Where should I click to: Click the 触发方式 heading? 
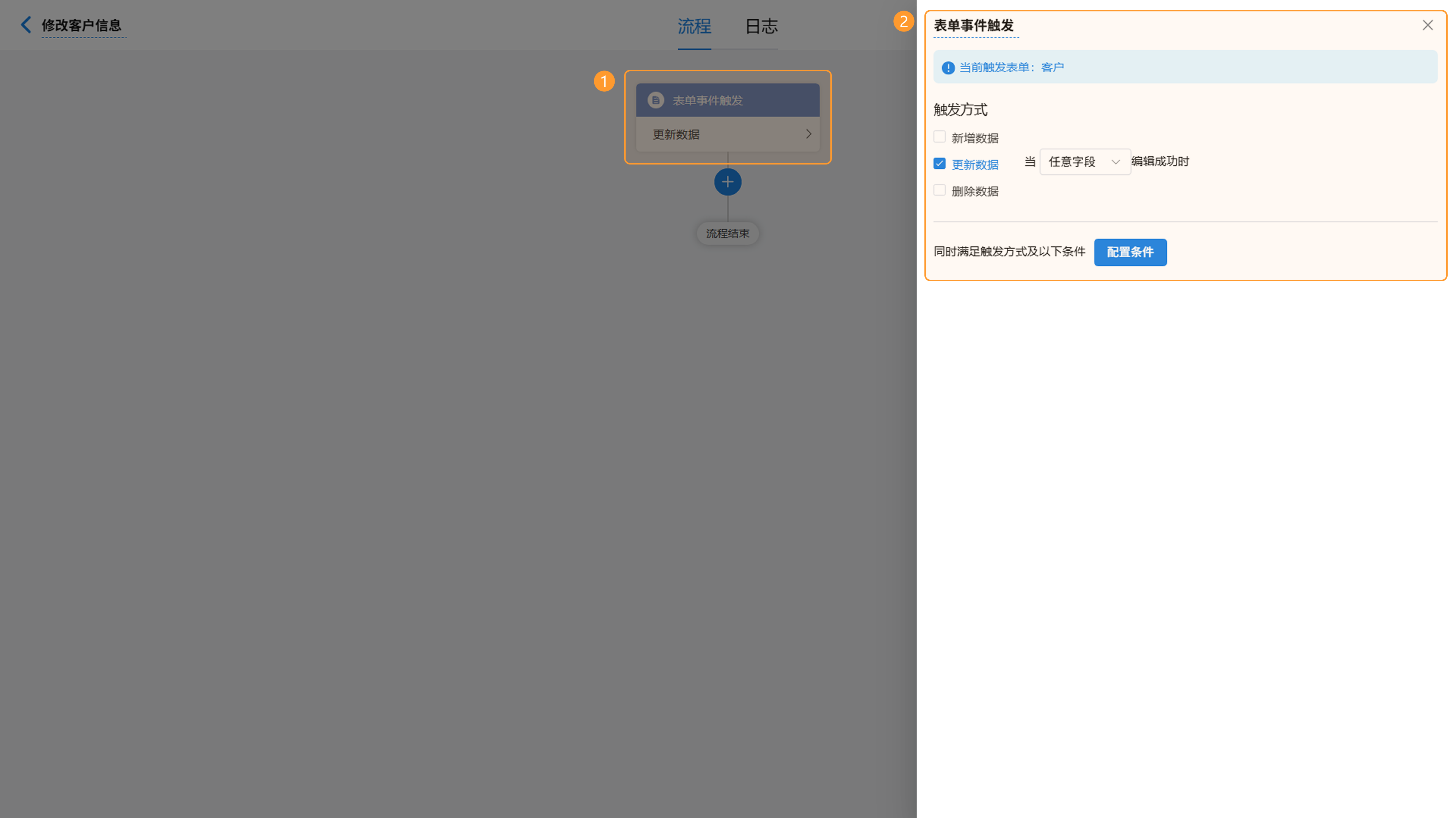[x=960, y=110]
